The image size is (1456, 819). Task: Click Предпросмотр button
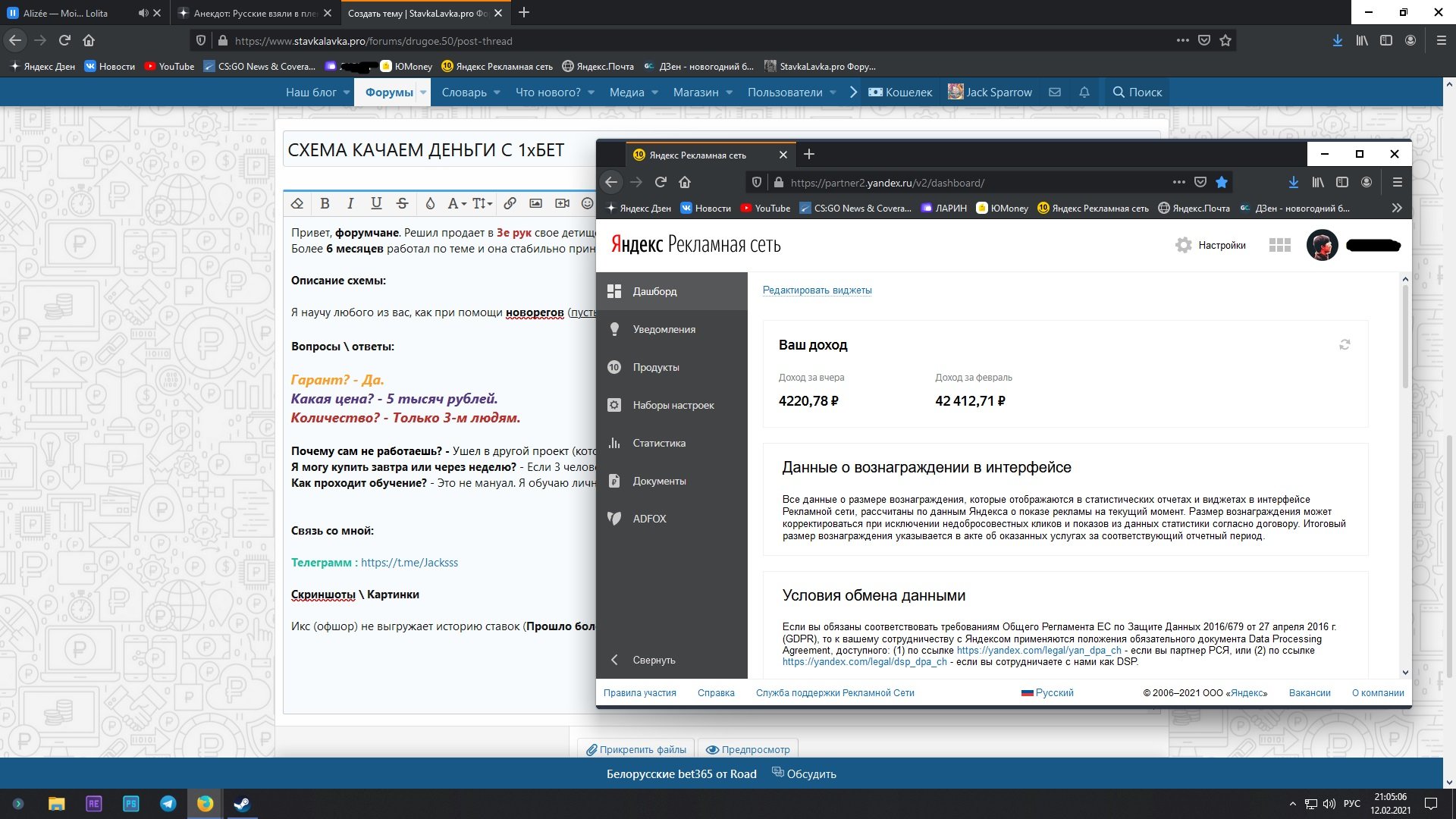click(x=748, y=749)
